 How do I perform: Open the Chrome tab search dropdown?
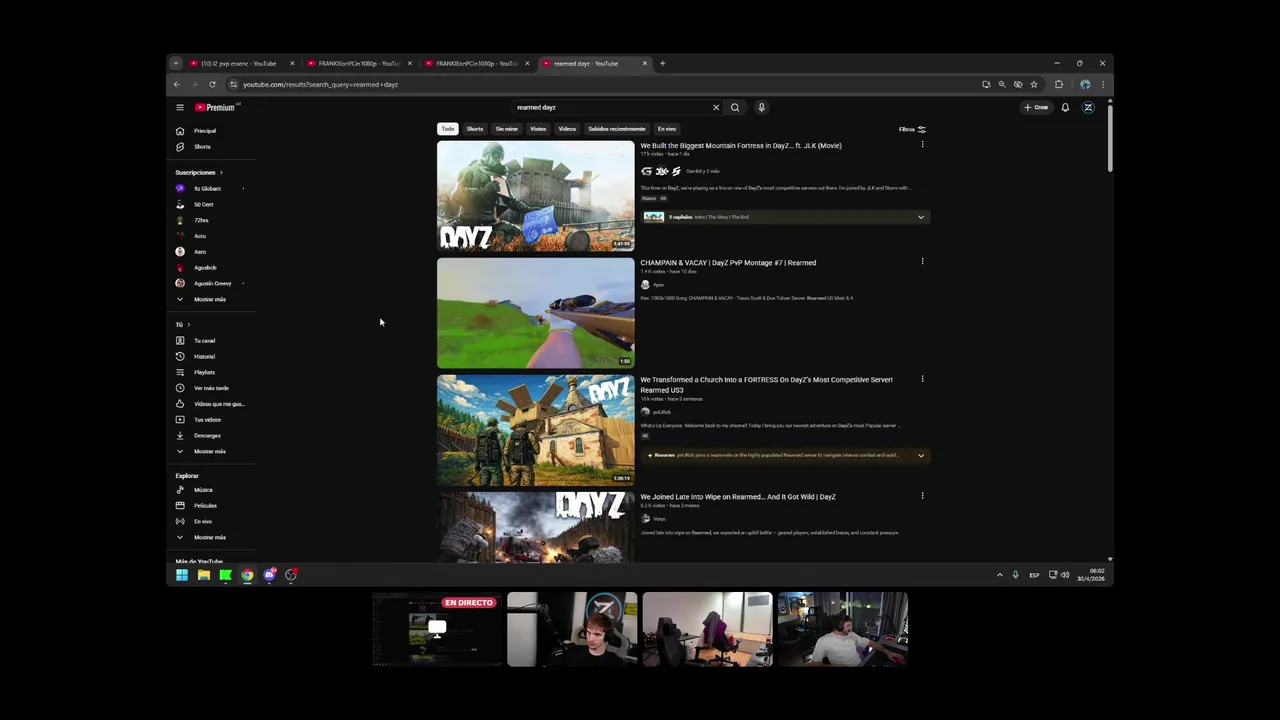click(x=176, y=63)
